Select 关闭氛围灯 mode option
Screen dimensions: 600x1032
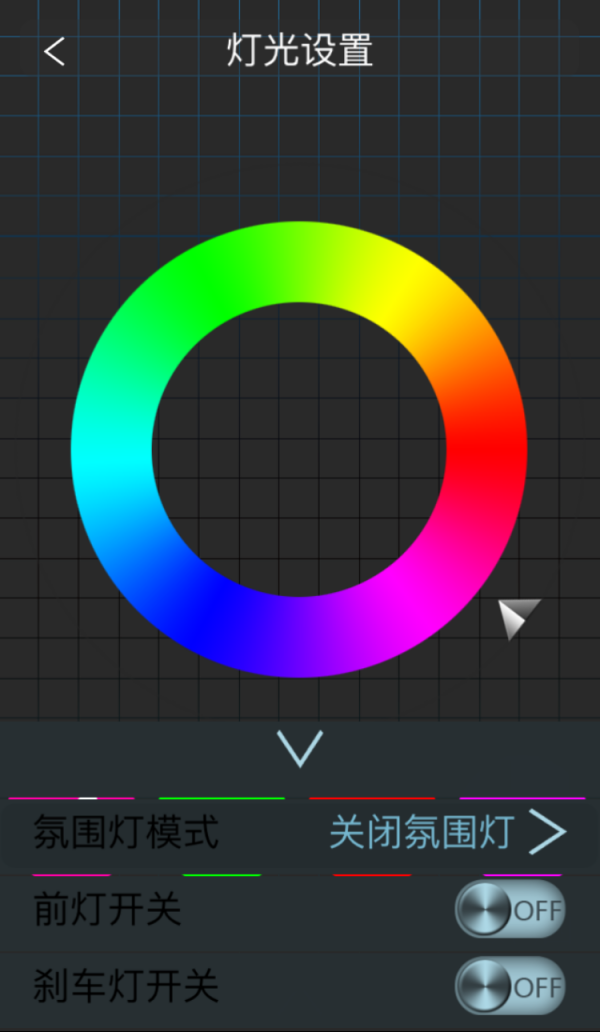tap(422, 833)
